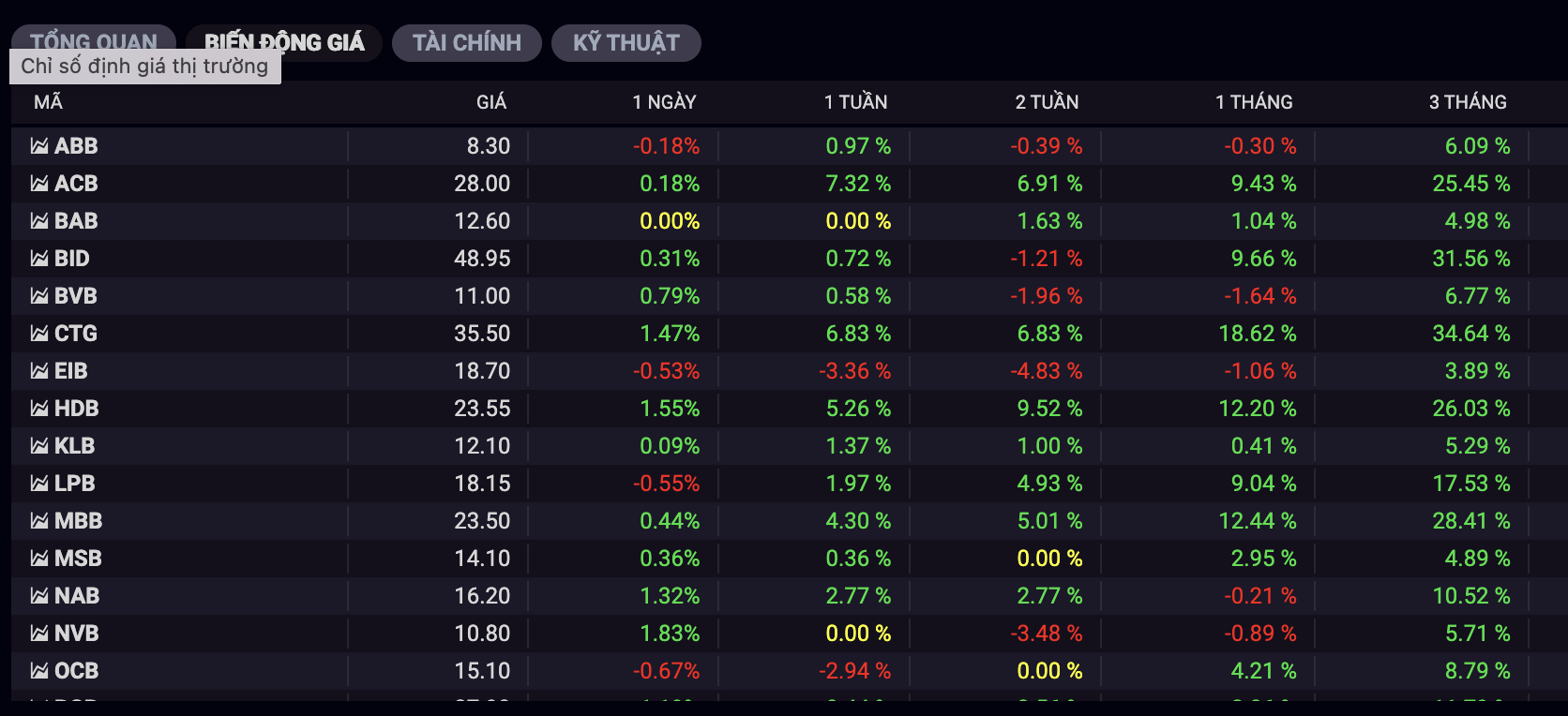The height and width of the screenshot is (716, 1568).
Task: Click the chart icon next to NVB
Action: (x=39, y=634)
